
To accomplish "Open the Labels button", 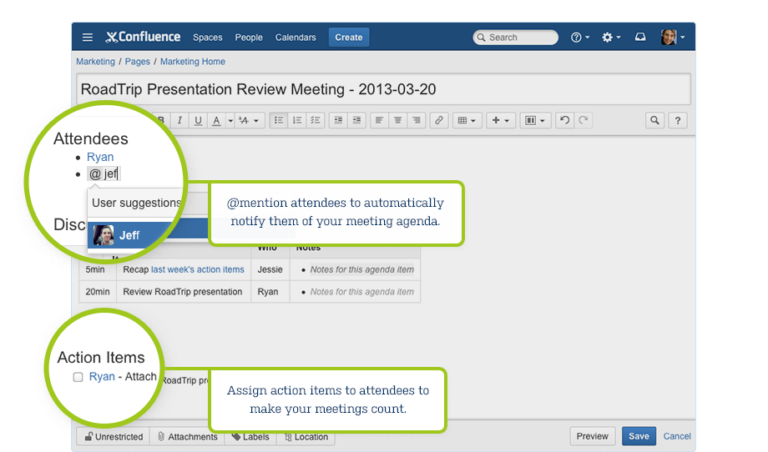I will click(x=250, y=437).
